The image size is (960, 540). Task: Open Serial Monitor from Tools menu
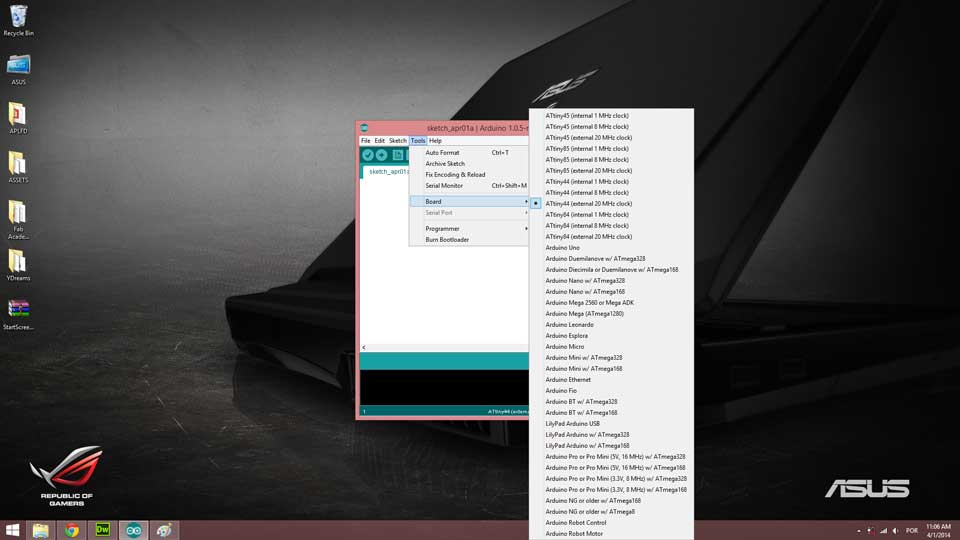point(468,186)
